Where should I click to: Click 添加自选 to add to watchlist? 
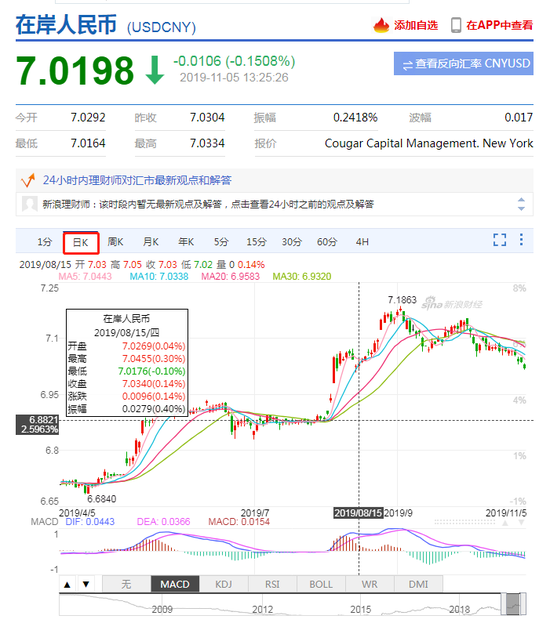416,25
